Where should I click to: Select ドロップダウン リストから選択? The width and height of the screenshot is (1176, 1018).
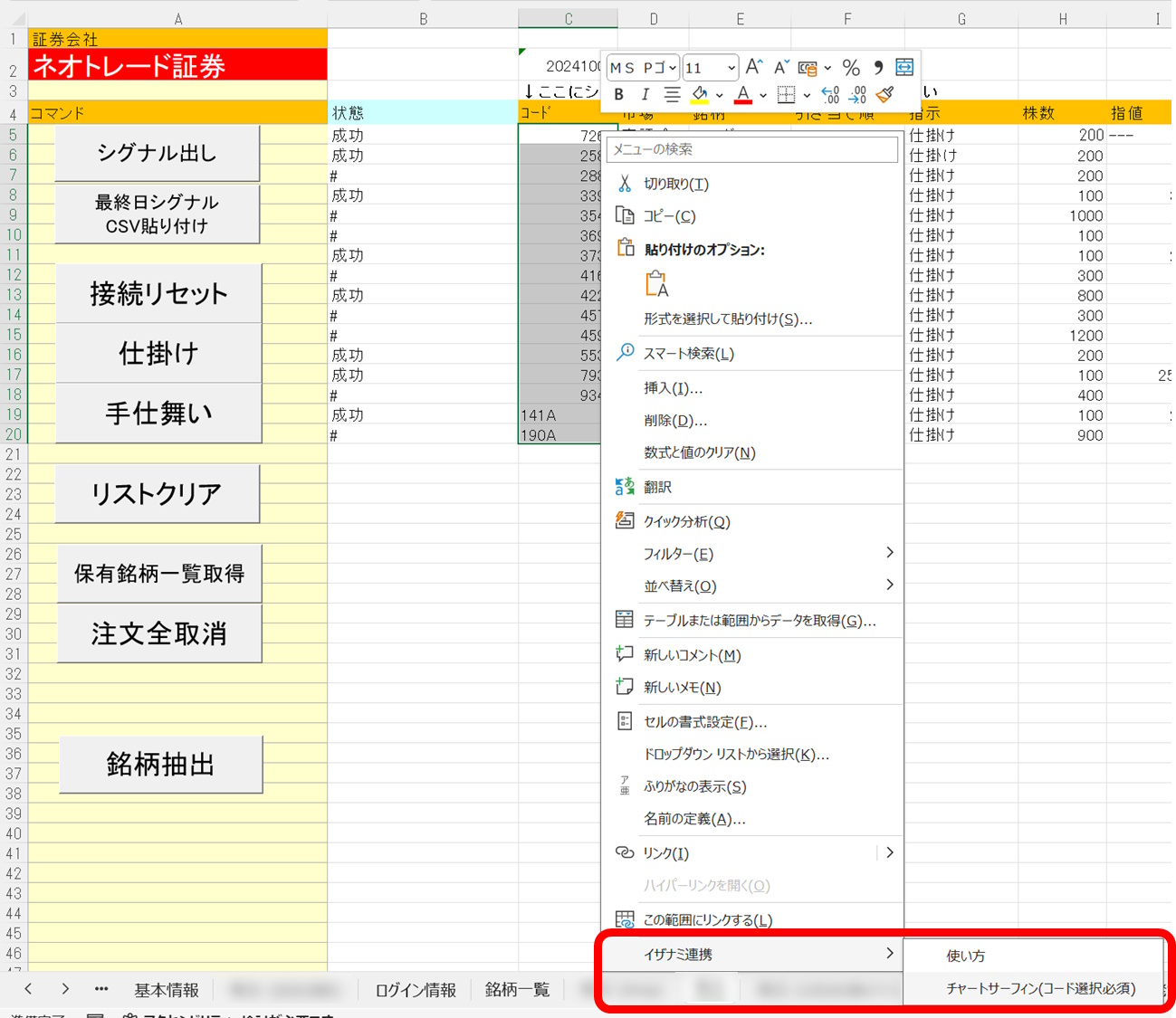coord(752,755)
